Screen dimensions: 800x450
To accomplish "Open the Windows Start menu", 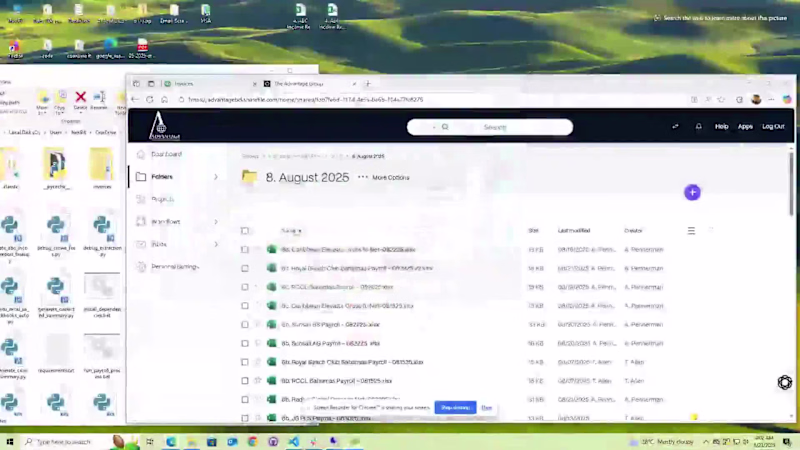I will click(10, 441).
